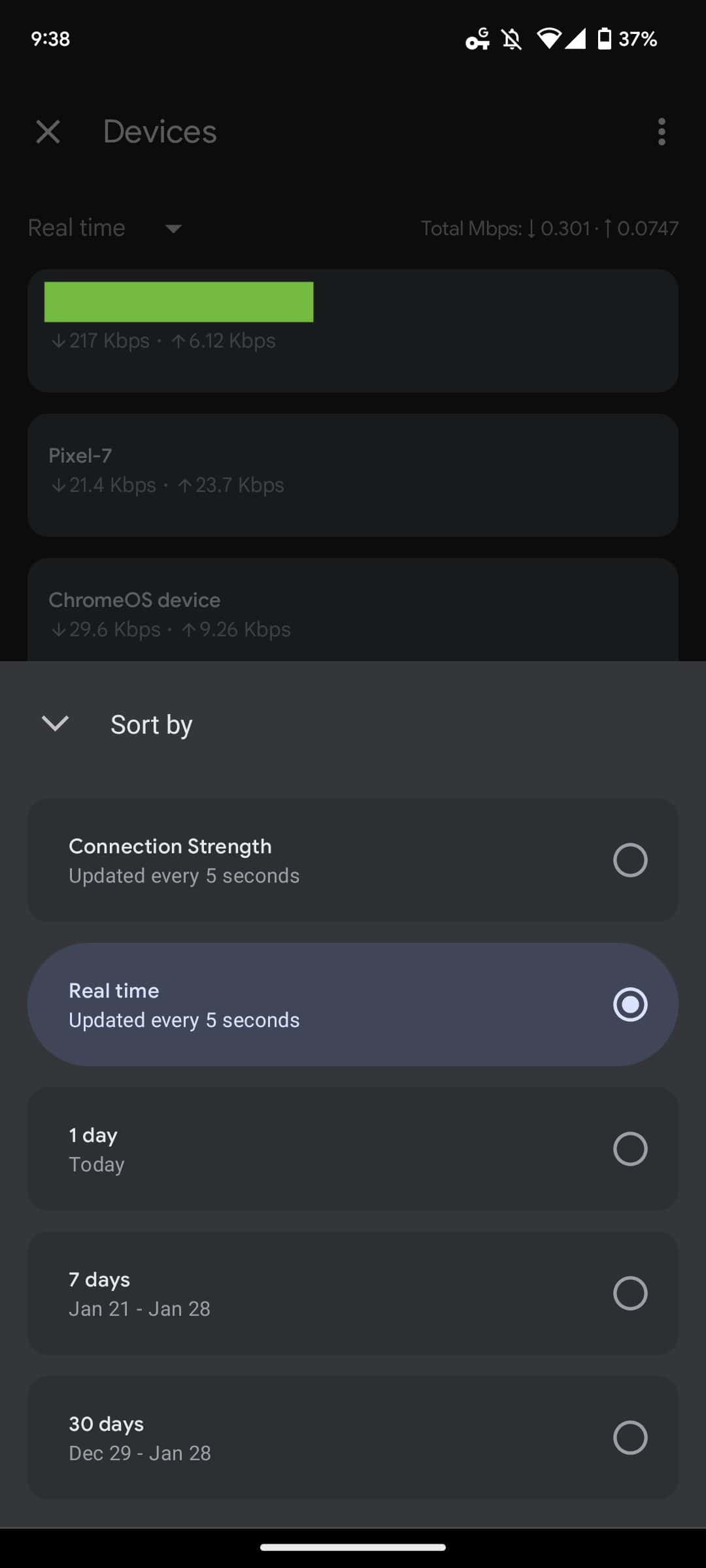Close the Devices screen
This screenshot has width=706, height=1568.
[x=48, y=132]
